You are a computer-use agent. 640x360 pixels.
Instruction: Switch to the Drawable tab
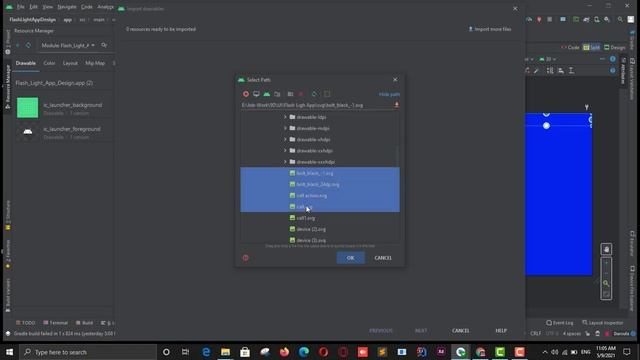(26, 63)
